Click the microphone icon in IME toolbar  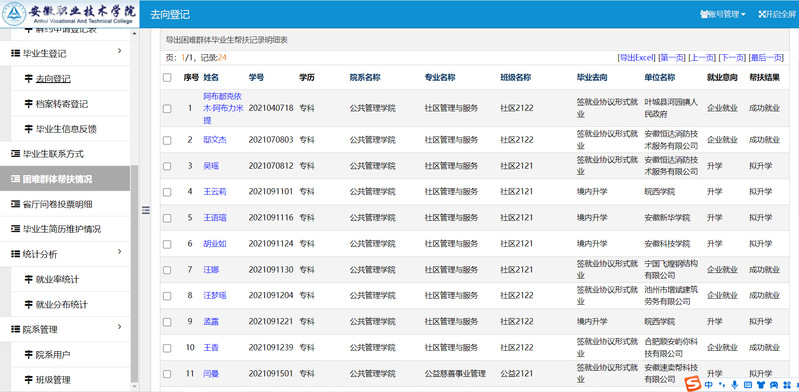(734, 384)
